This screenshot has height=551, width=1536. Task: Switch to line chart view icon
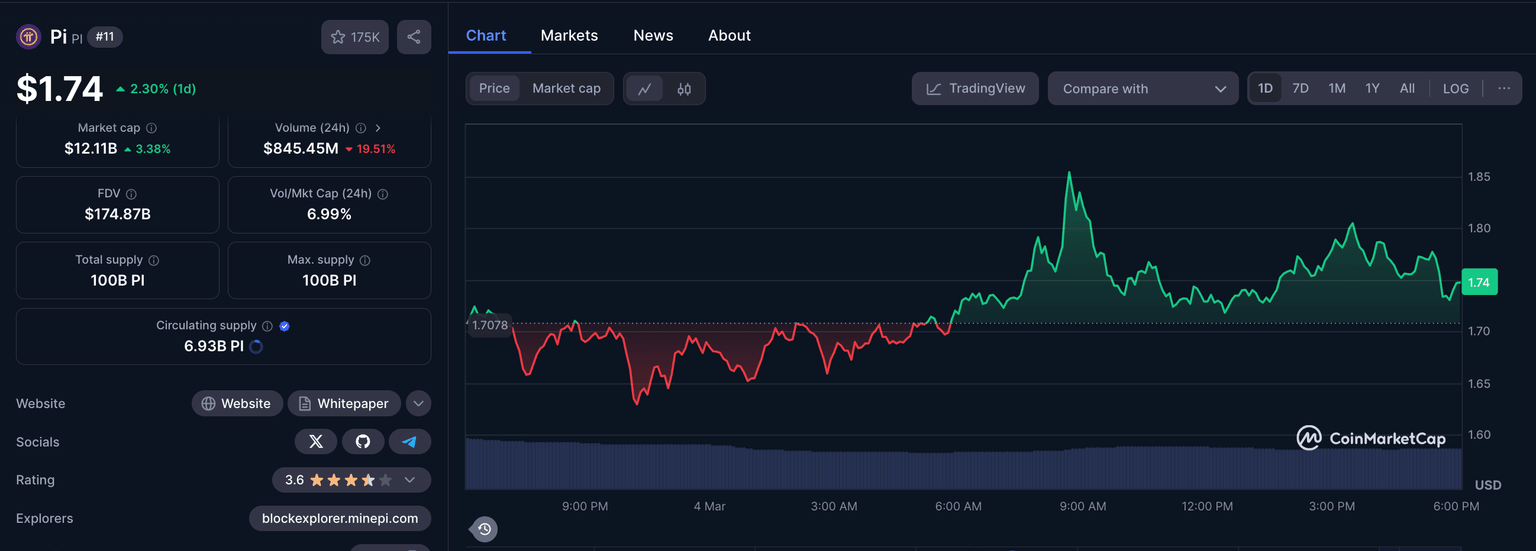point(645,89)
